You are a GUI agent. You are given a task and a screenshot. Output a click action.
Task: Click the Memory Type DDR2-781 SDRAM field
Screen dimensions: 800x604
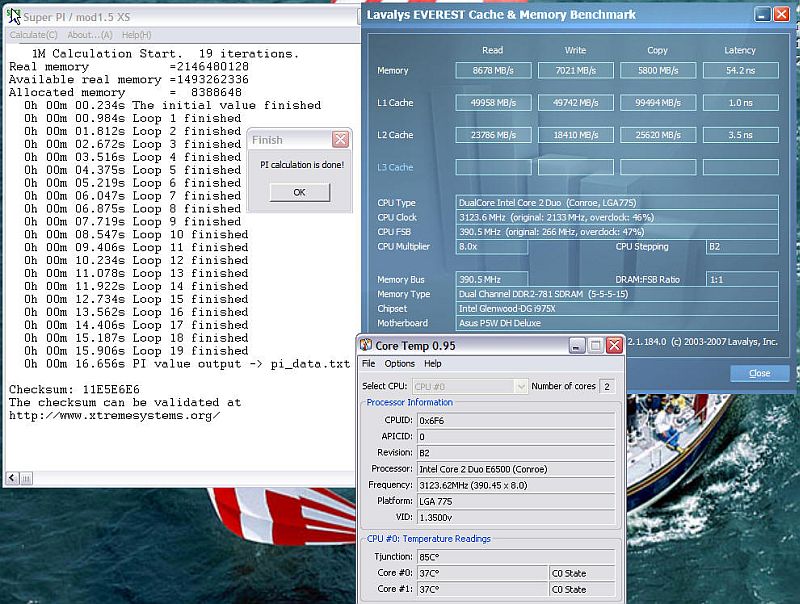click(x=617, y=294)
